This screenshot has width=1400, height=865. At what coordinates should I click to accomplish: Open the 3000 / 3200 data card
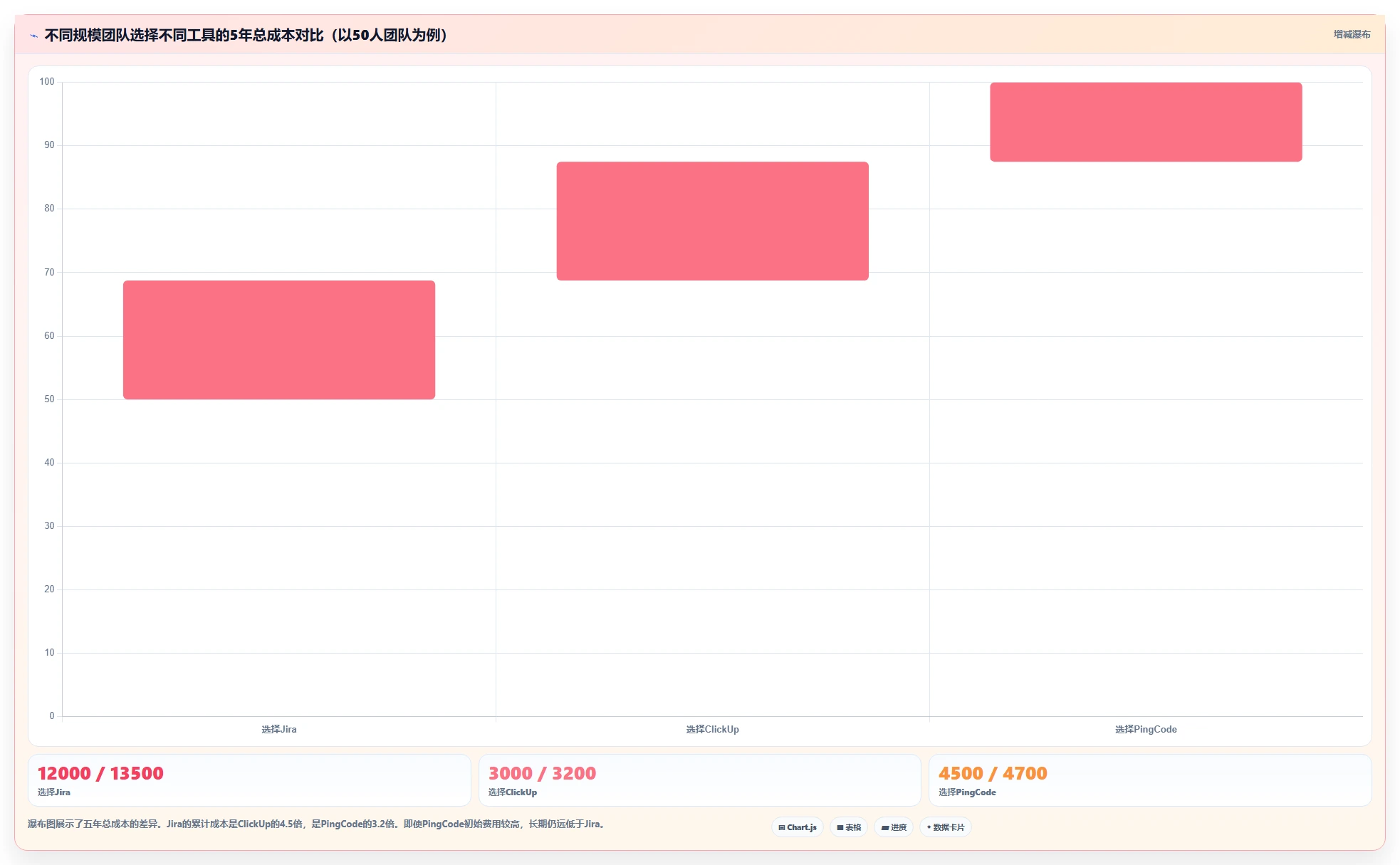700,780
